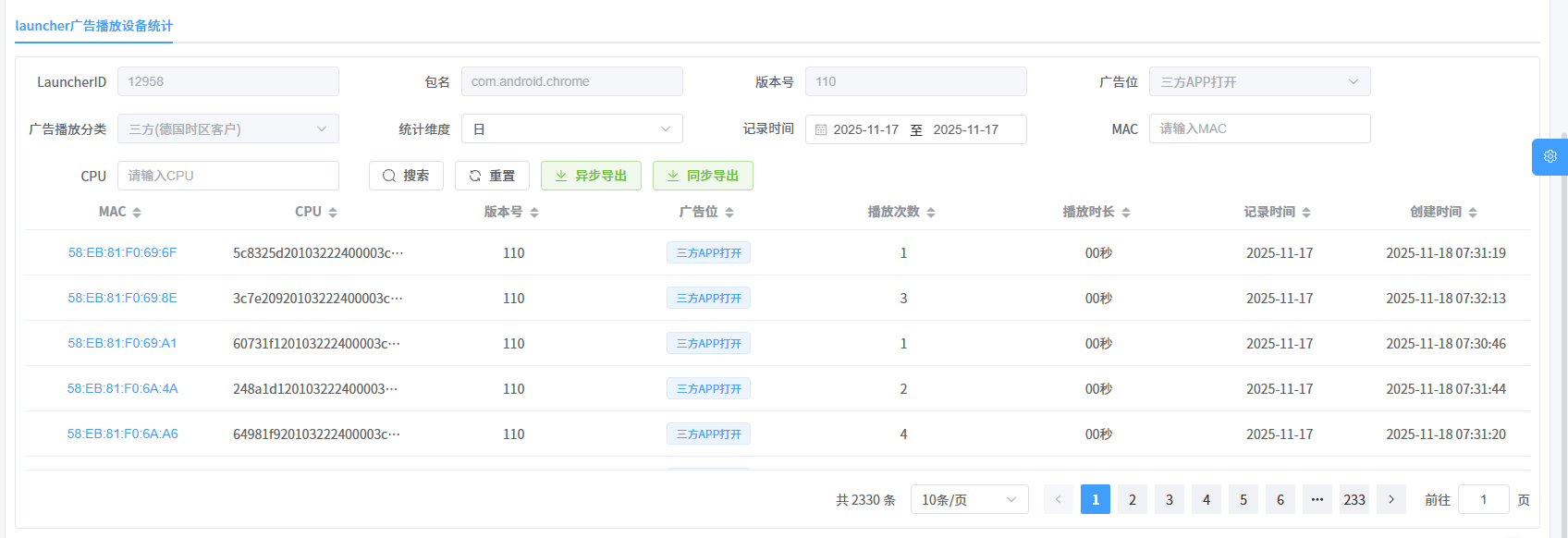Click the 包名 input field
This screenshot has width=1568, height=538.
click(x=572, y=81)
